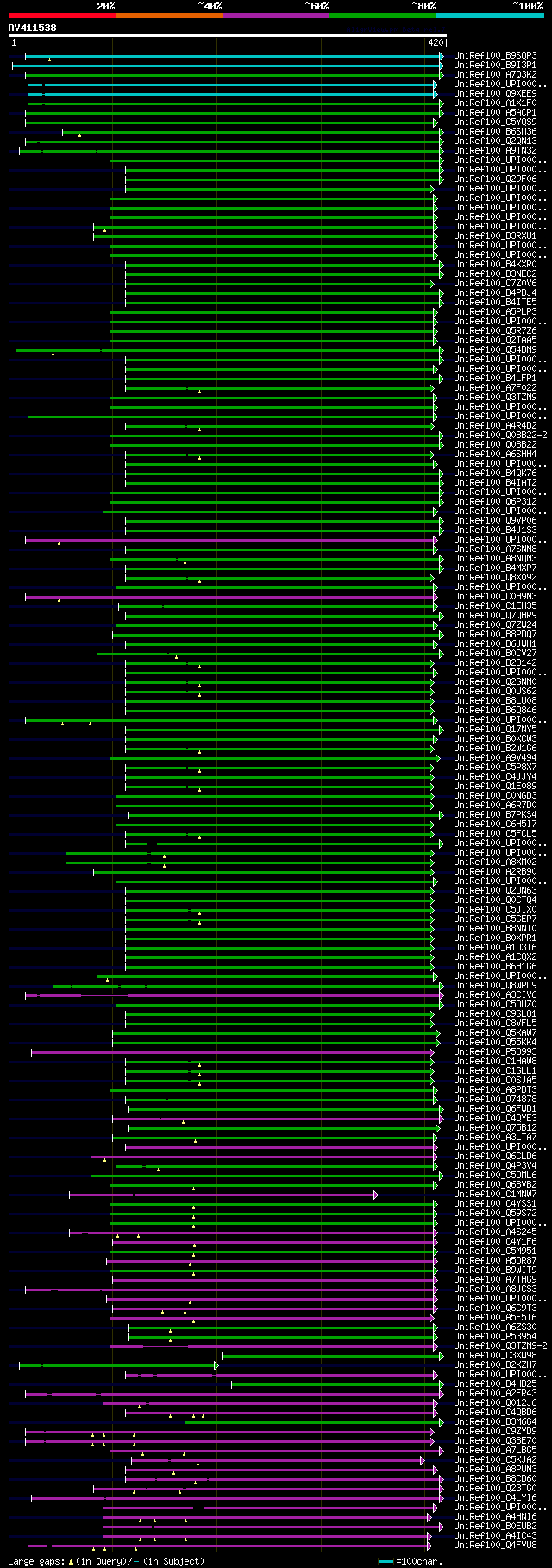Select label UniRef100_O74878
Screen dimensions: 552x1568
point(495,1099)
